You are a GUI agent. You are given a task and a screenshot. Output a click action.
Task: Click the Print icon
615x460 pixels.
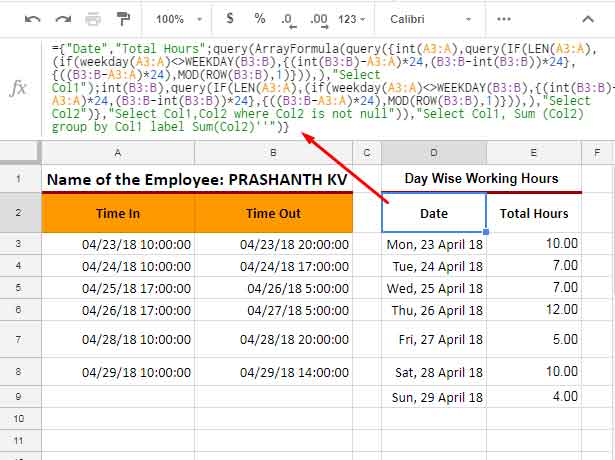point(93,19)
